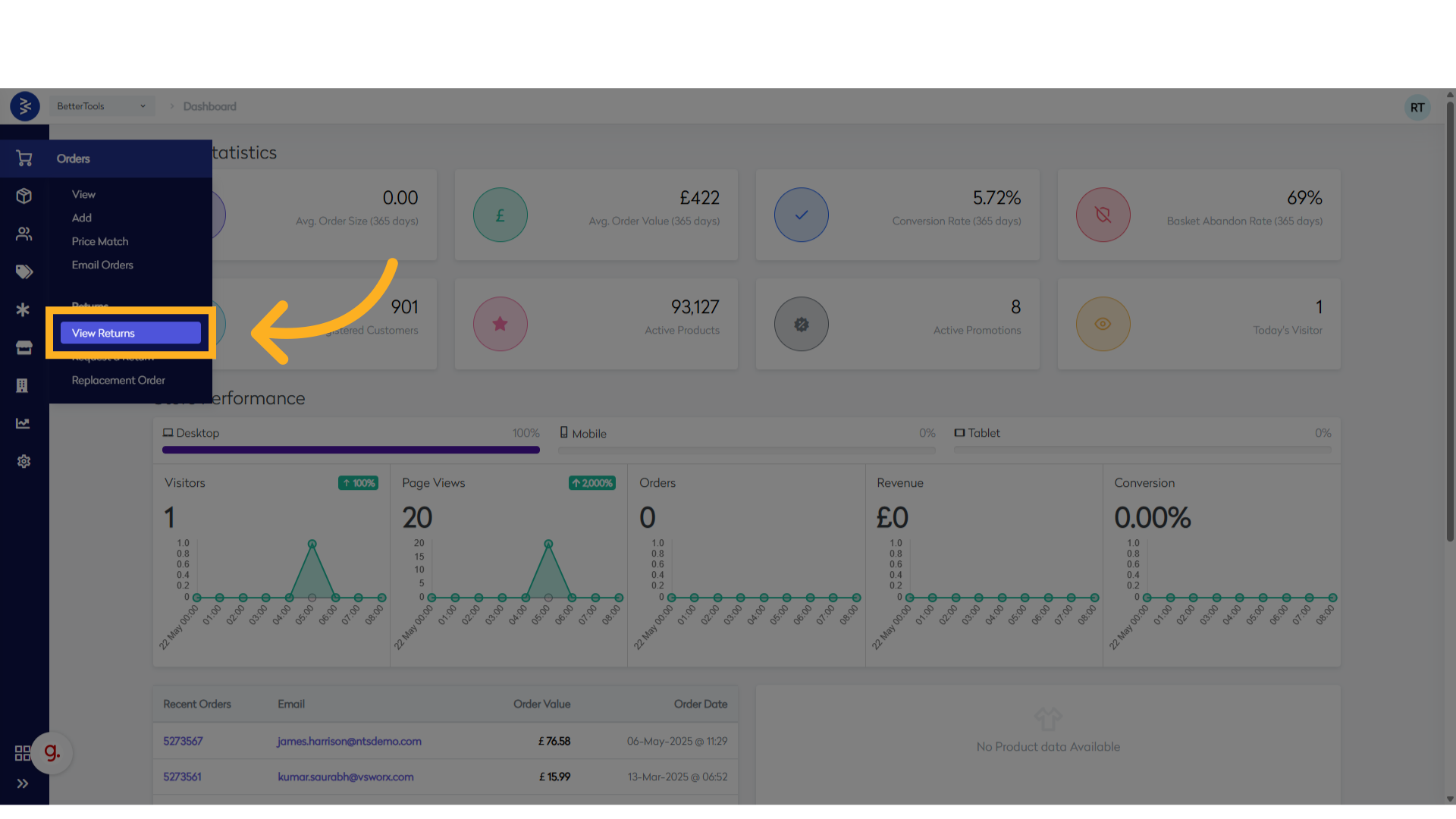This screenshot has height=819, width=1456.
Task: Click the page vertical scrollbar
Action: [x=1449, y=318]
